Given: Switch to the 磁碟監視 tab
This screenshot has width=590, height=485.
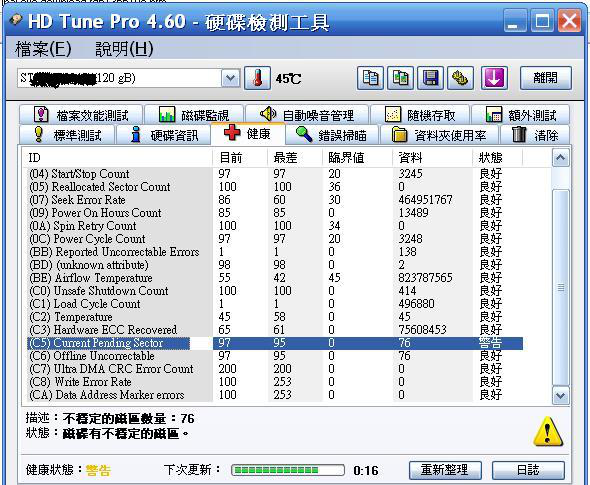Looking at the screenshot, I should [x=194, y=115].
